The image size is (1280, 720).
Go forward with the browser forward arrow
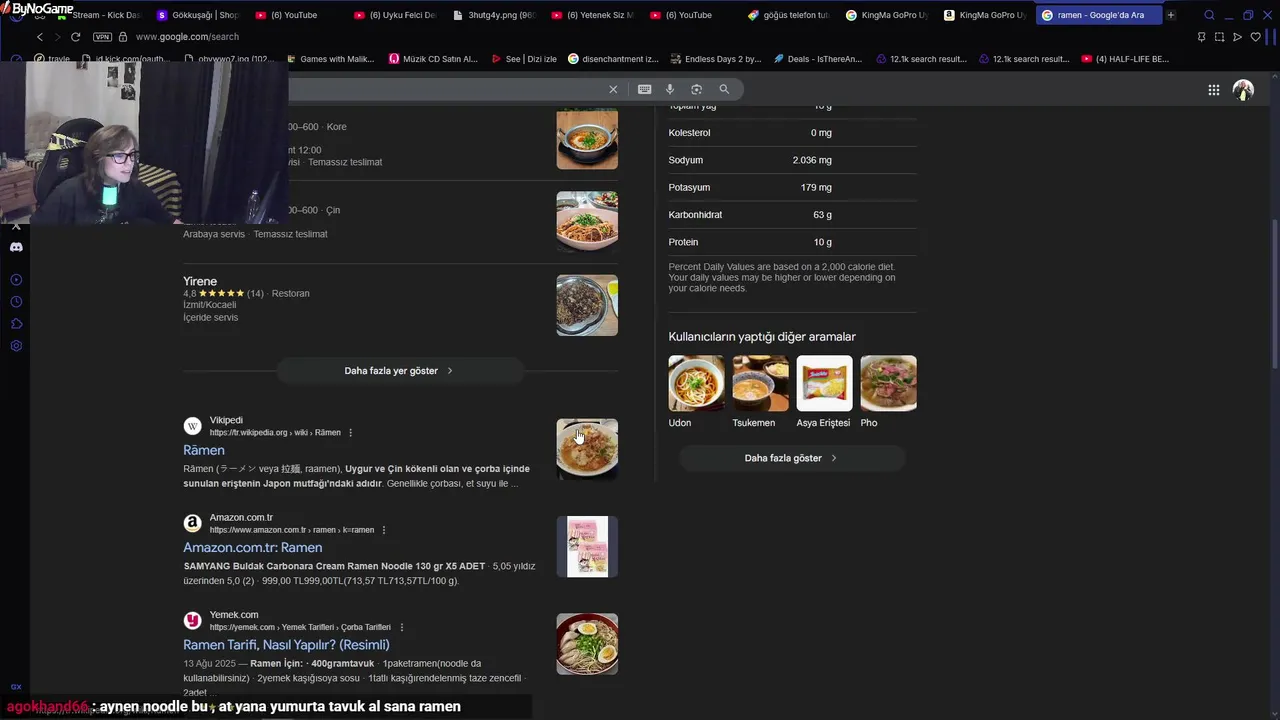tap(57, 37)
